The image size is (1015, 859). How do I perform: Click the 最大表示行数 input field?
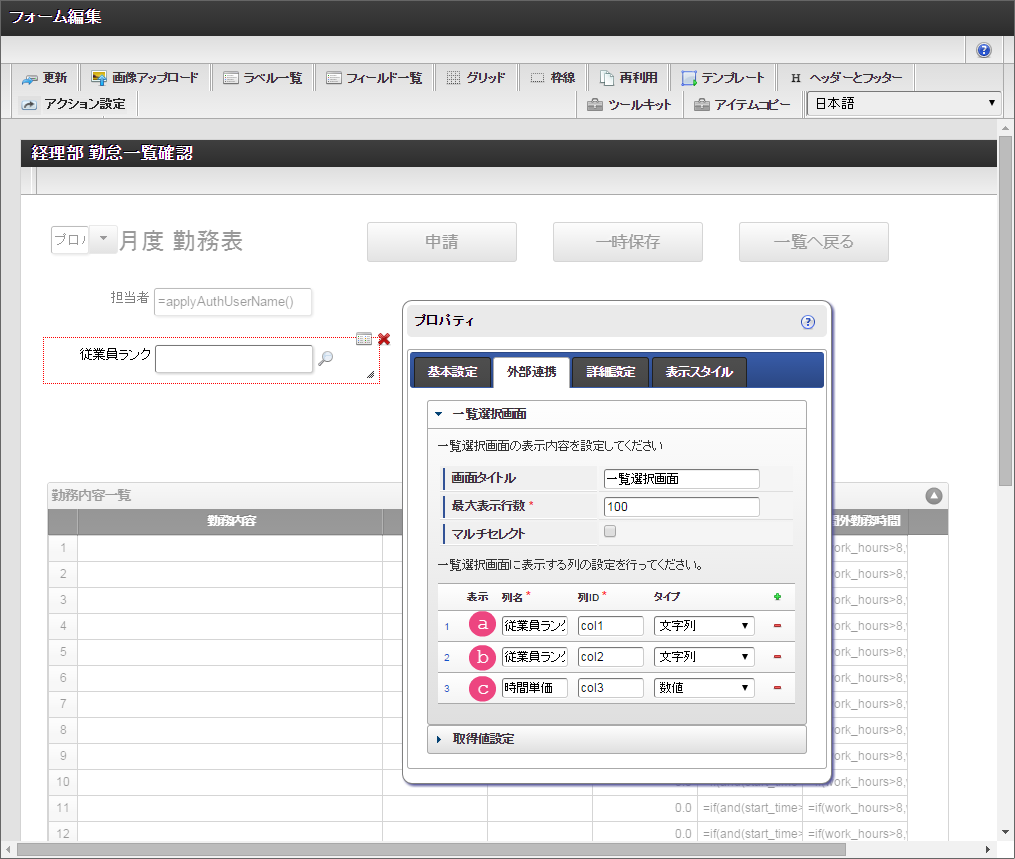[681, 507]
